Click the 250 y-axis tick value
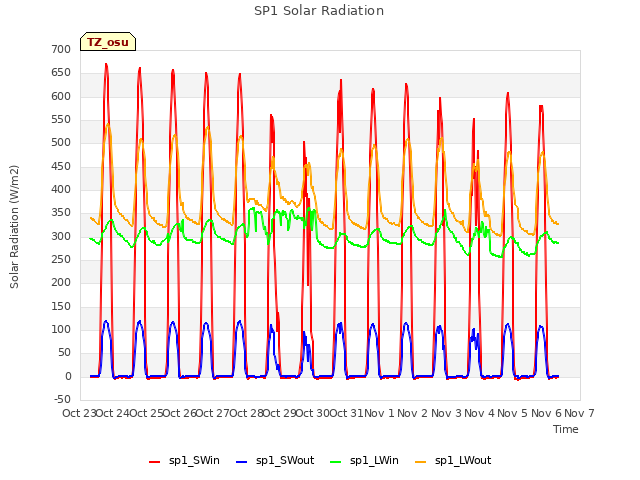Screen dimensions: 640x480 pyautogui.click(x=61, y=260)
